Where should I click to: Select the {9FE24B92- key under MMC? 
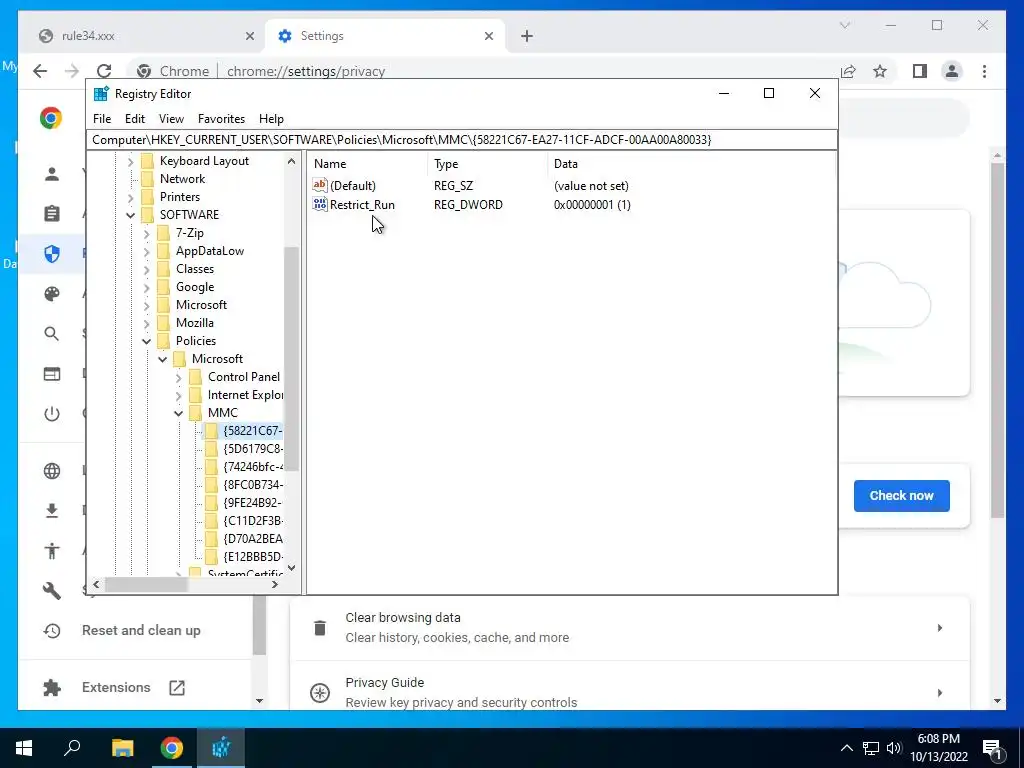tap(252, 503)
